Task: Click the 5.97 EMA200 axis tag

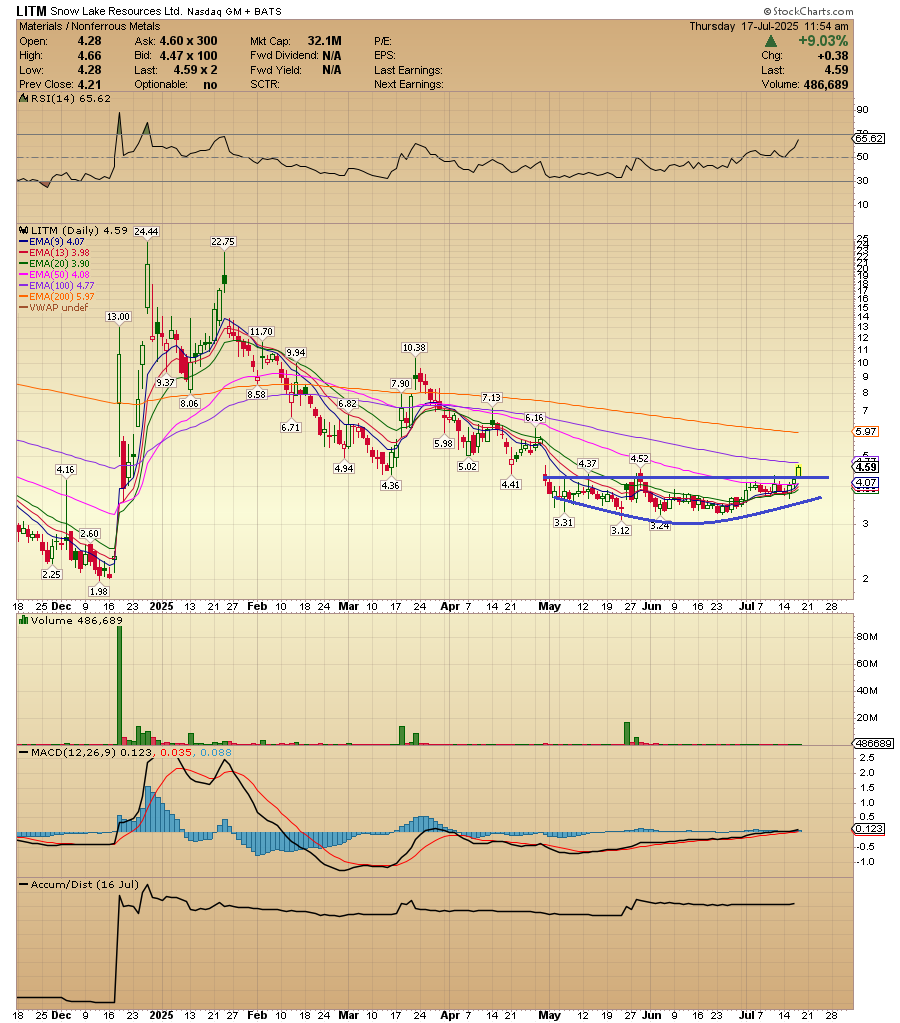Action: (x=866, y=431)
